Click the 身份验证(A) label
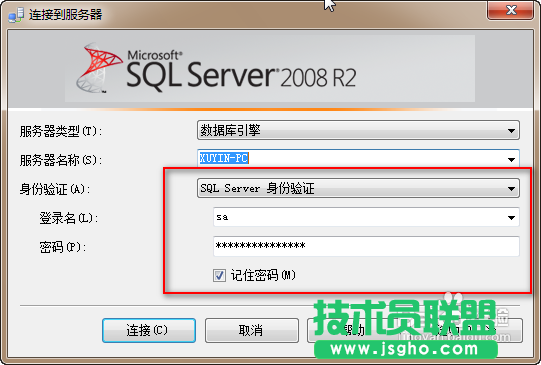 pos(55,189)
